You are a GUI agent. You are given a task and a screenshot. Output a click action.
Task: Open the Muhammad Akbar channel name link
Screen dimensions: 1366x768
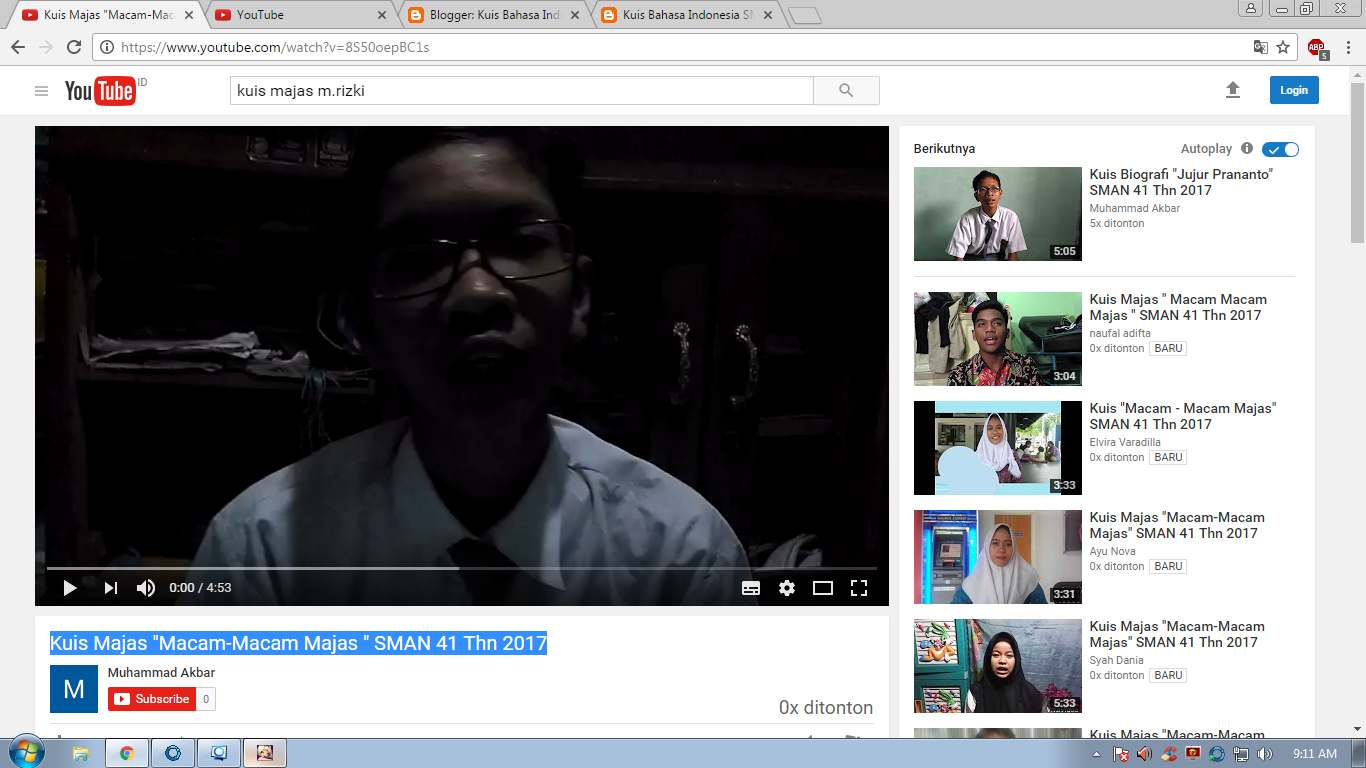click(x=161, y=673)
